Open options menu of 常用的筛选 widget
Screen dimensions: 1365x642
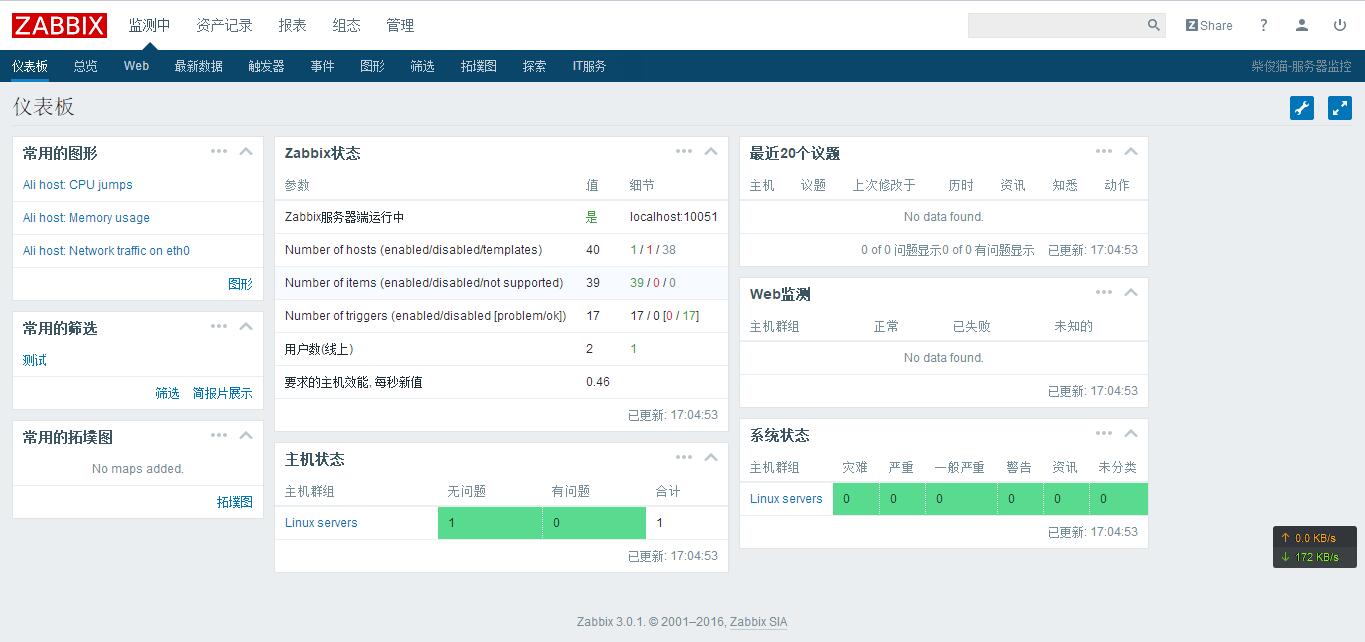[x=219, y=326]
